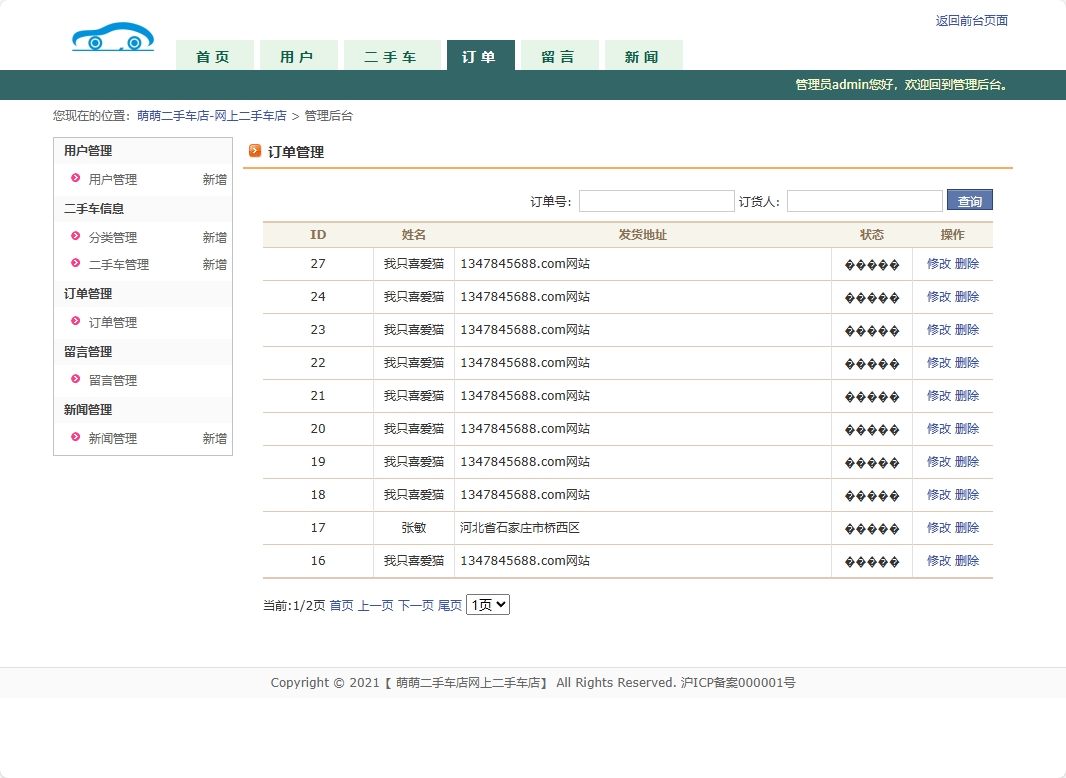
Task: Click 返回前台页面 link
Action: [971, 21]
